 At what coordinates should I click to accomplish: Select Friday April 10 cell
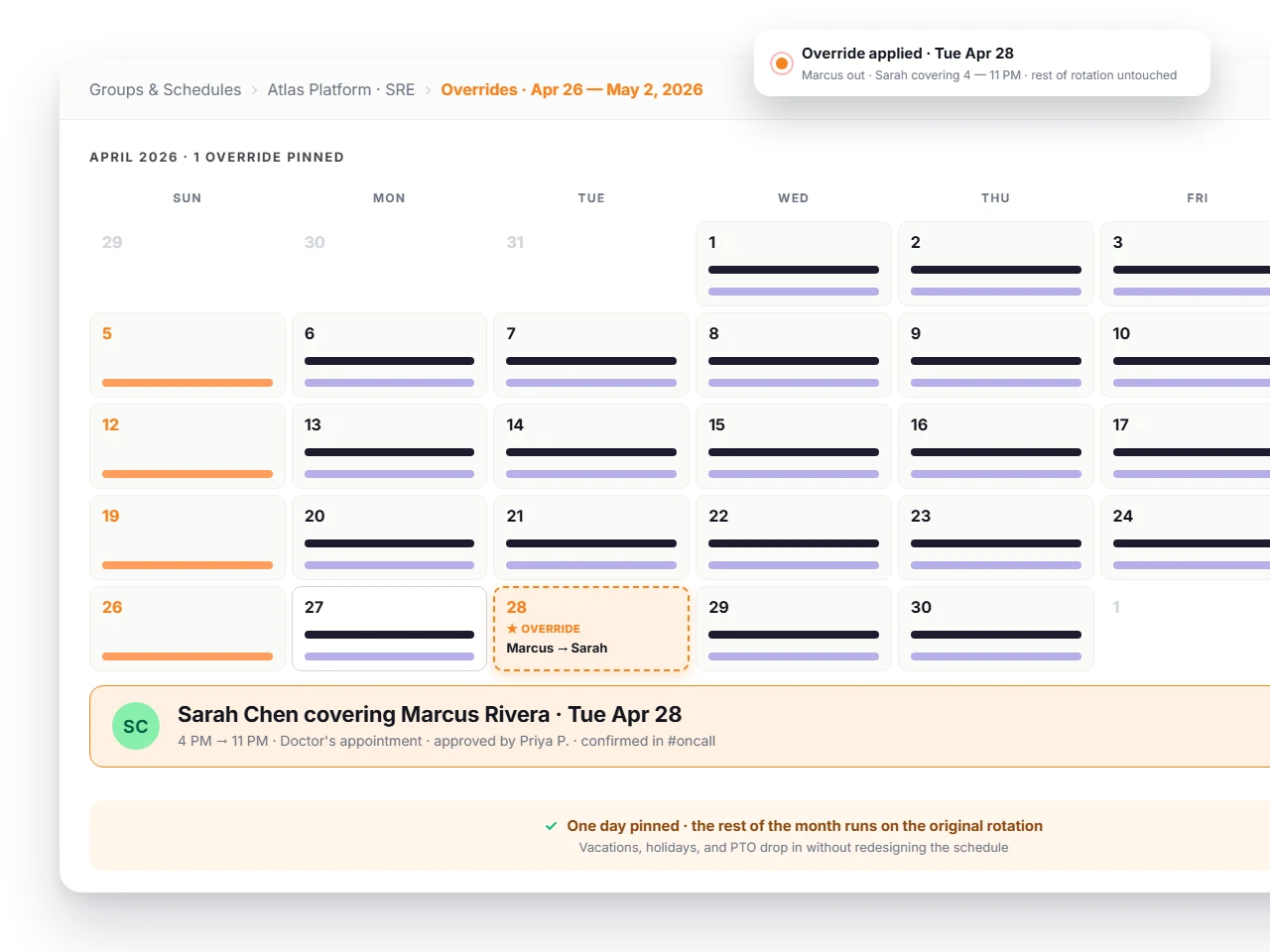(1186, 355)
